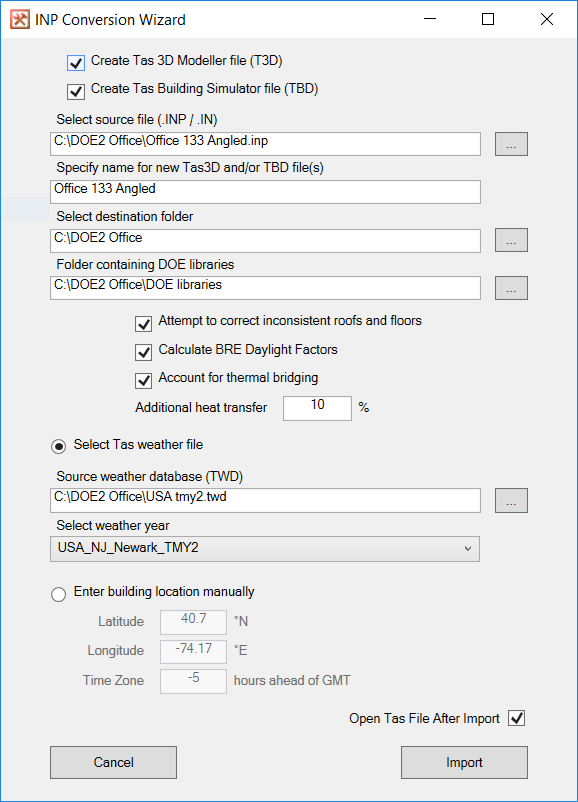
Task: Disable correcting inconsistent roofs and floors
Action: (143, 324)
